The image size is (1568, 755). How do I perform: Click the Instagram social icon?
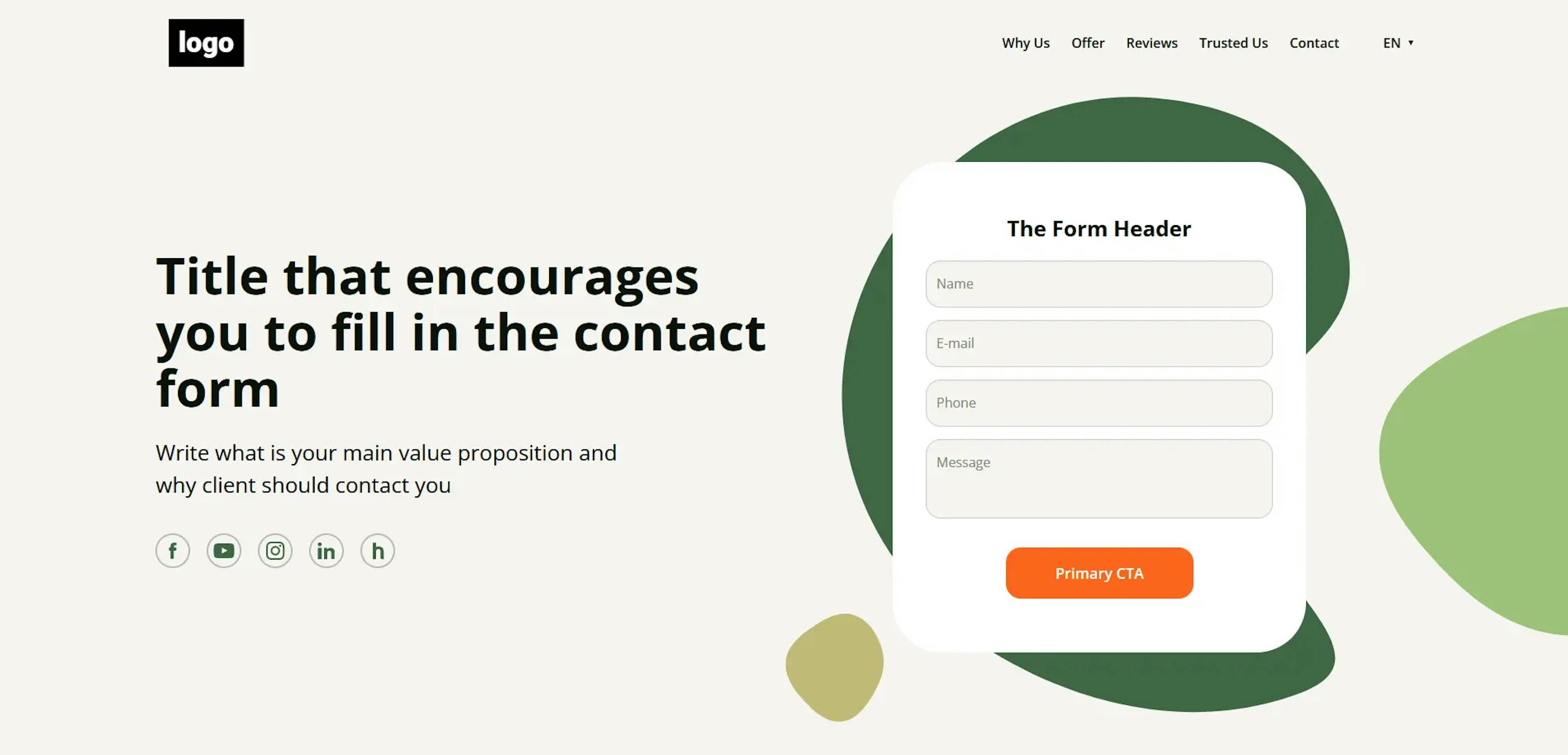pos(275,551)
